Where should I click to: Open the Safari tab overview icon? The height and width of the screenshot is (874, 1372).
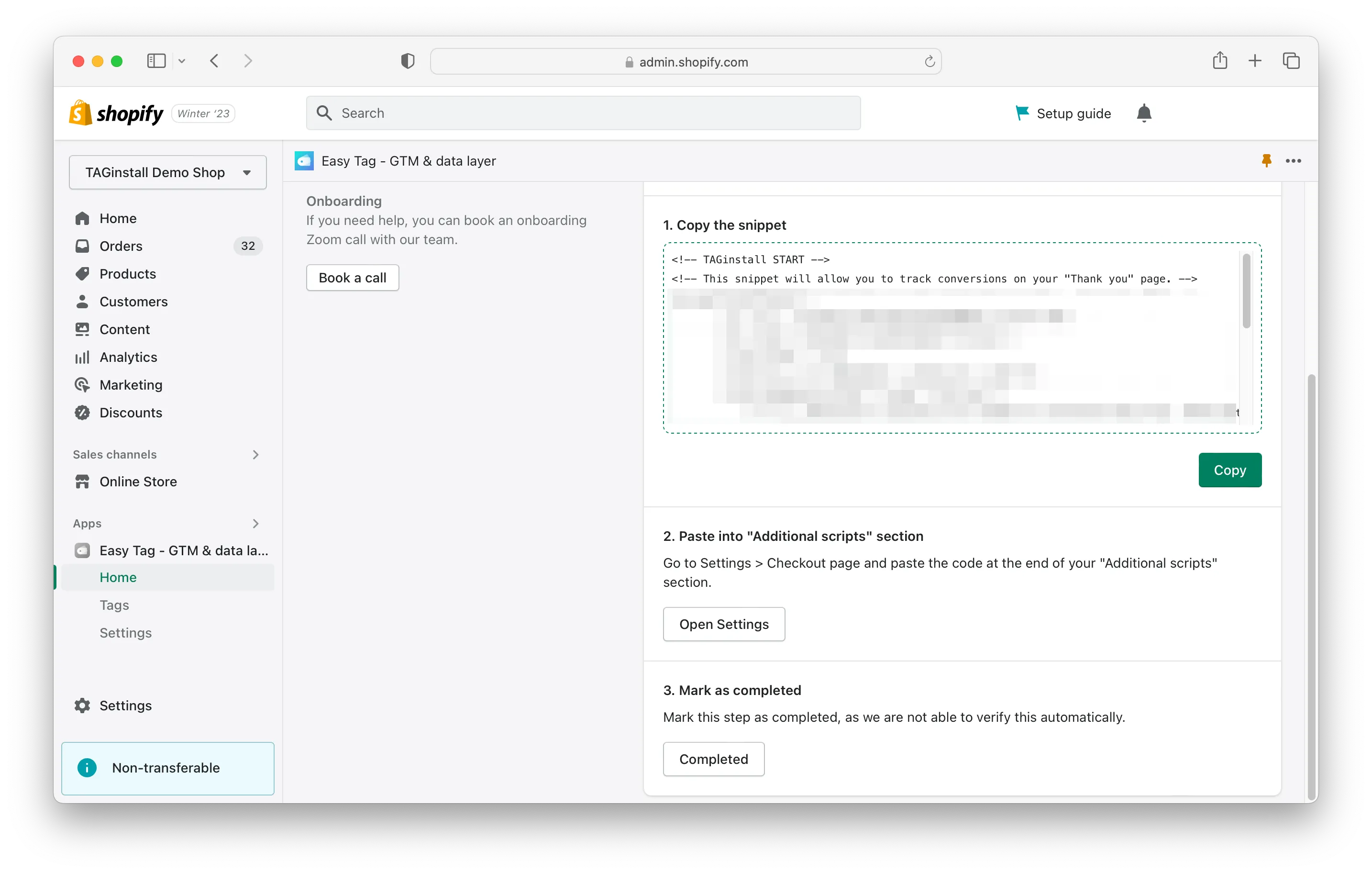[1291, 61]
